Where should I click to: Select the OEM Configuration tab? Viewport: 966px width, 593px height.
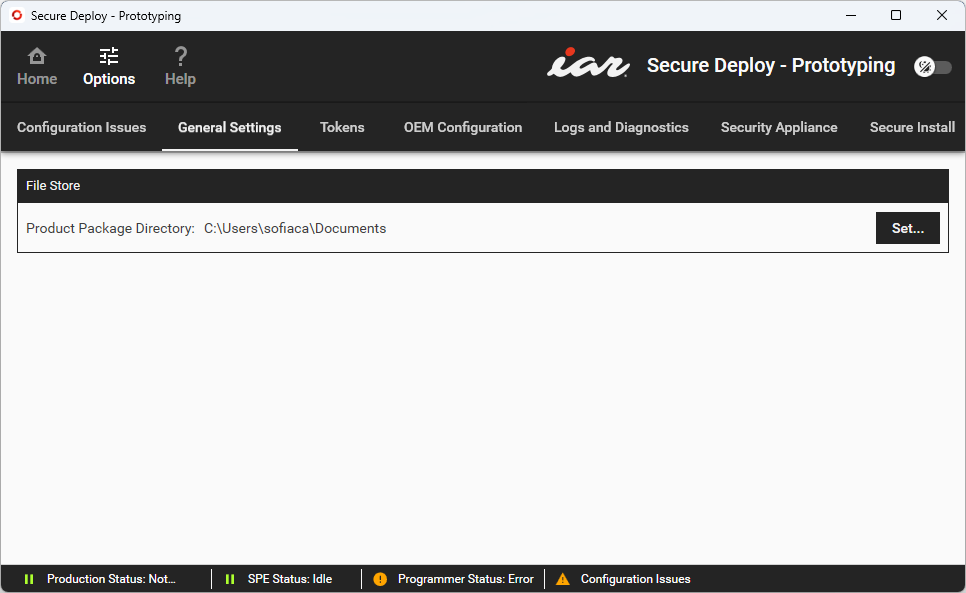(462, 127)
